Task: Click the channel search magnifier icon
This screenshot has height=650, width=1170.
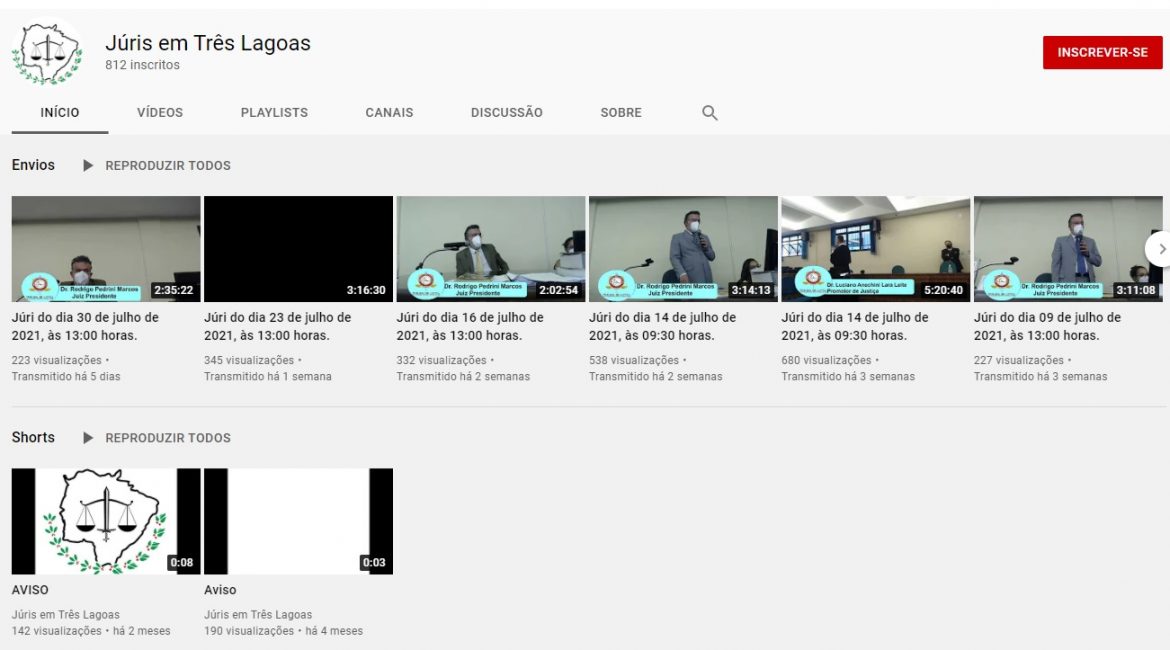Action: (x=710, y=113)
